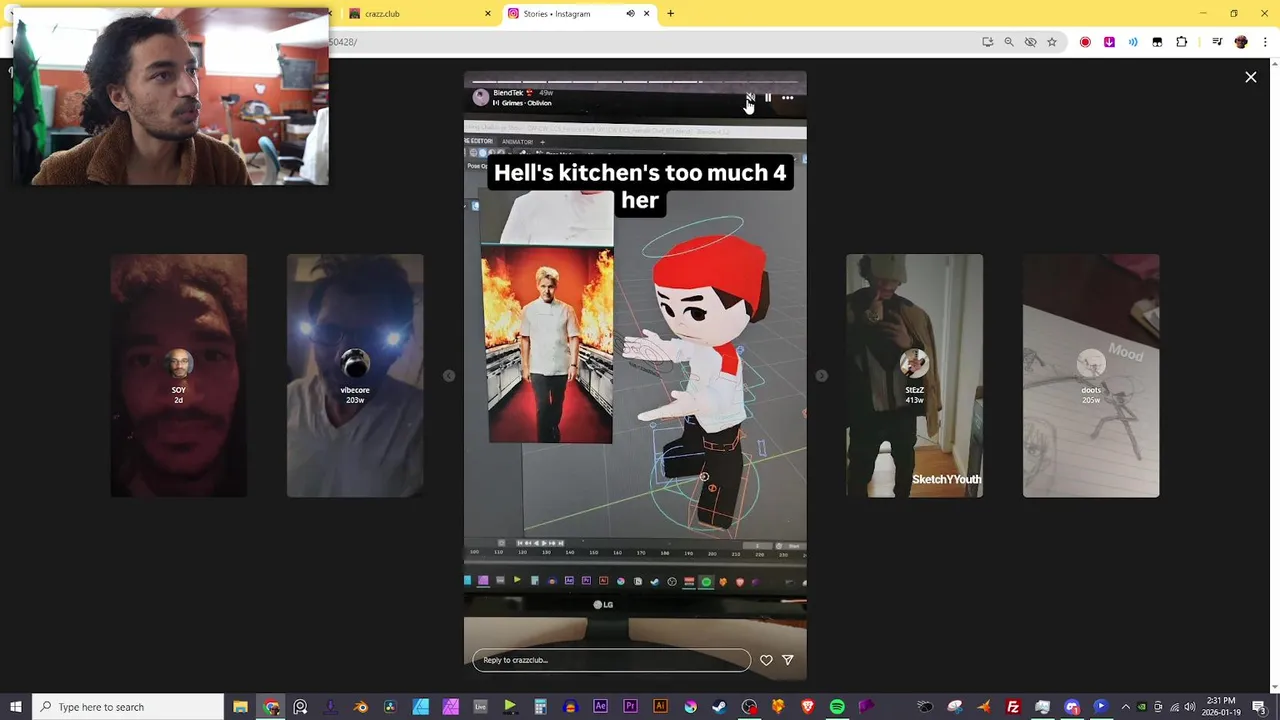1280x720 pixels.
Task: Open the zoom magnifier in address bar
Action: 1009,42
